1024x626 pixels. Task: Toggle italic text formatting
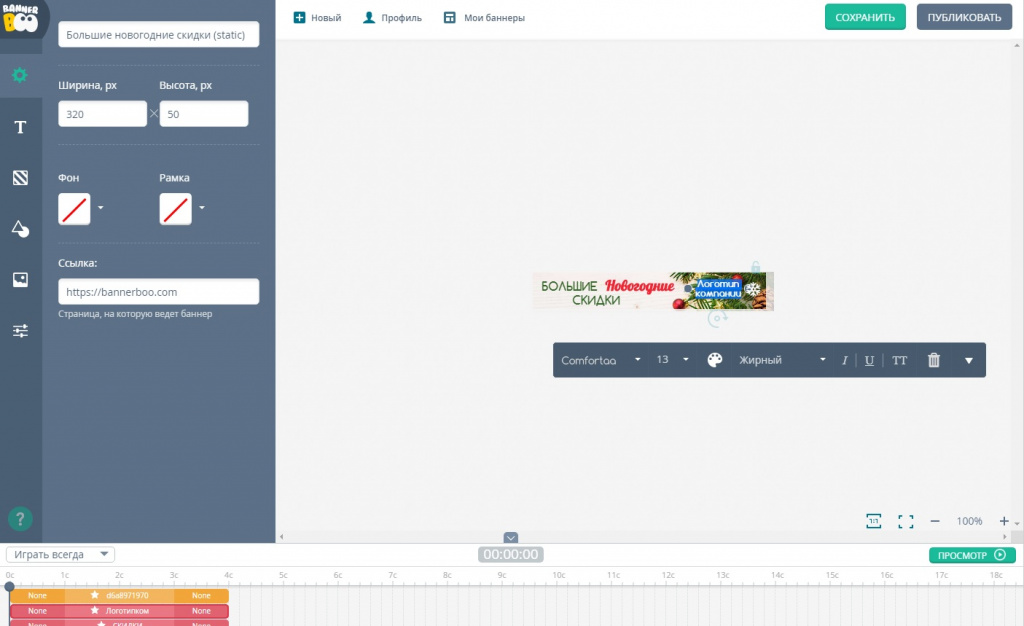(x=844, y=360)
